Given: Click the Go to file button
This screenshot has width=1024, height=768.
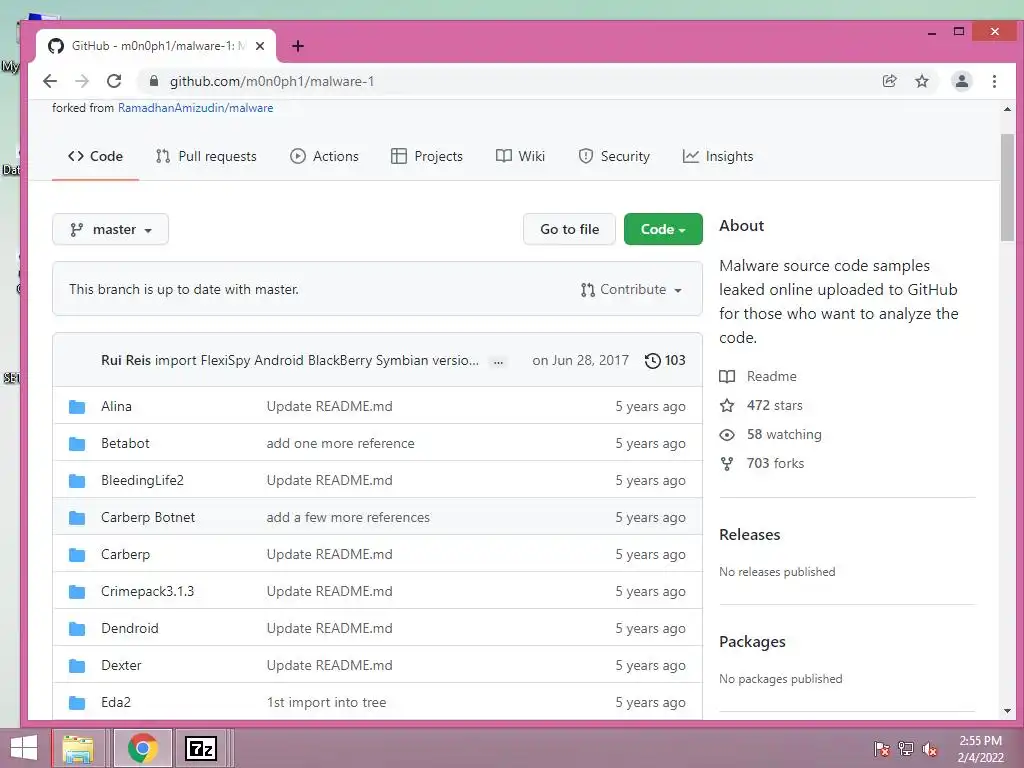Looking at the screenshot, I should (569, 229).
